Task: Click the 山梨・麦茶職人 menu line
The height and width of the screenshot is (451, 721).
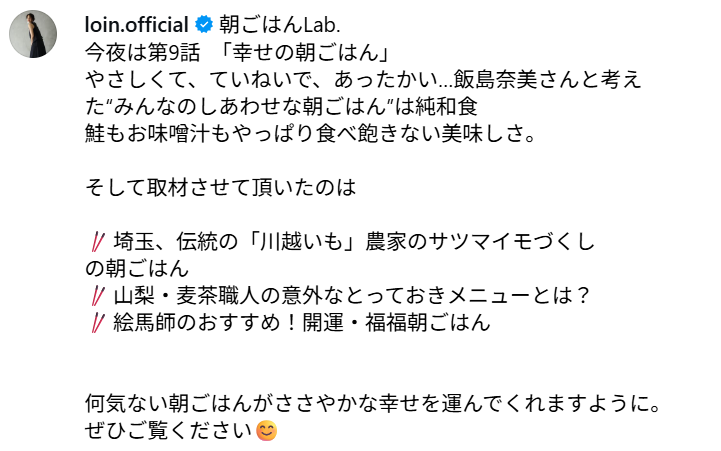Action: (x=349, y=296)
